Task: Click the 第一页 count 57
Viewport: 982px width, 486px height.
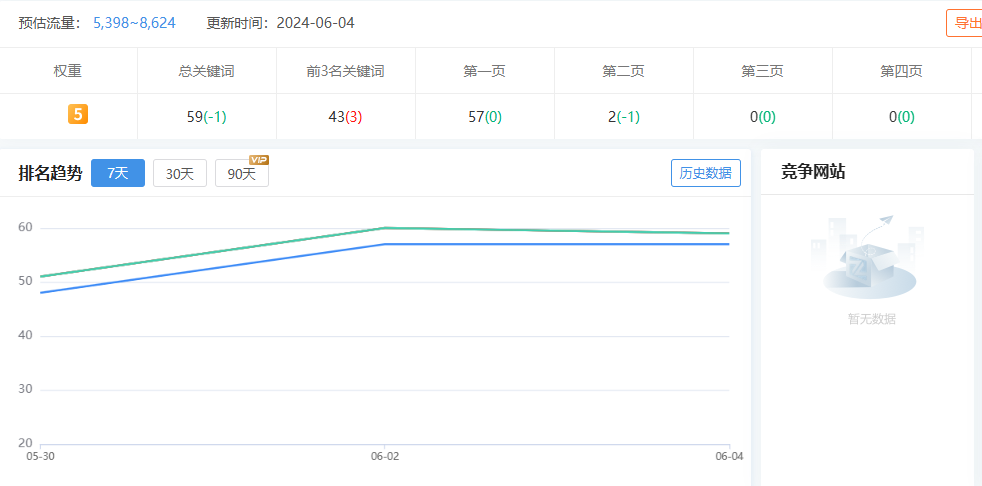Action: click(x=476, y=117)
